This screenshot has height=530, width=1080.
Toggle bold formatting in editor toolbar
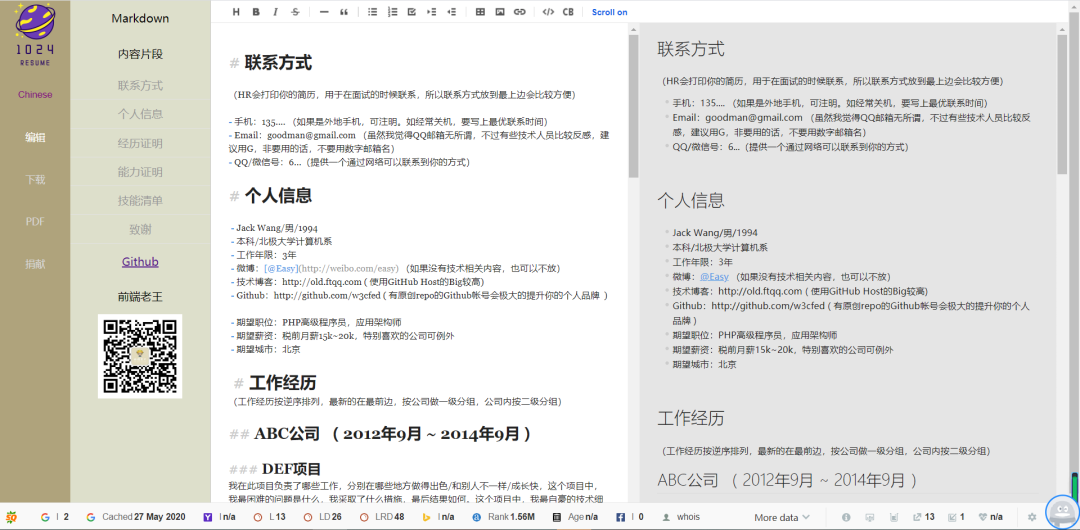(256, 12)
